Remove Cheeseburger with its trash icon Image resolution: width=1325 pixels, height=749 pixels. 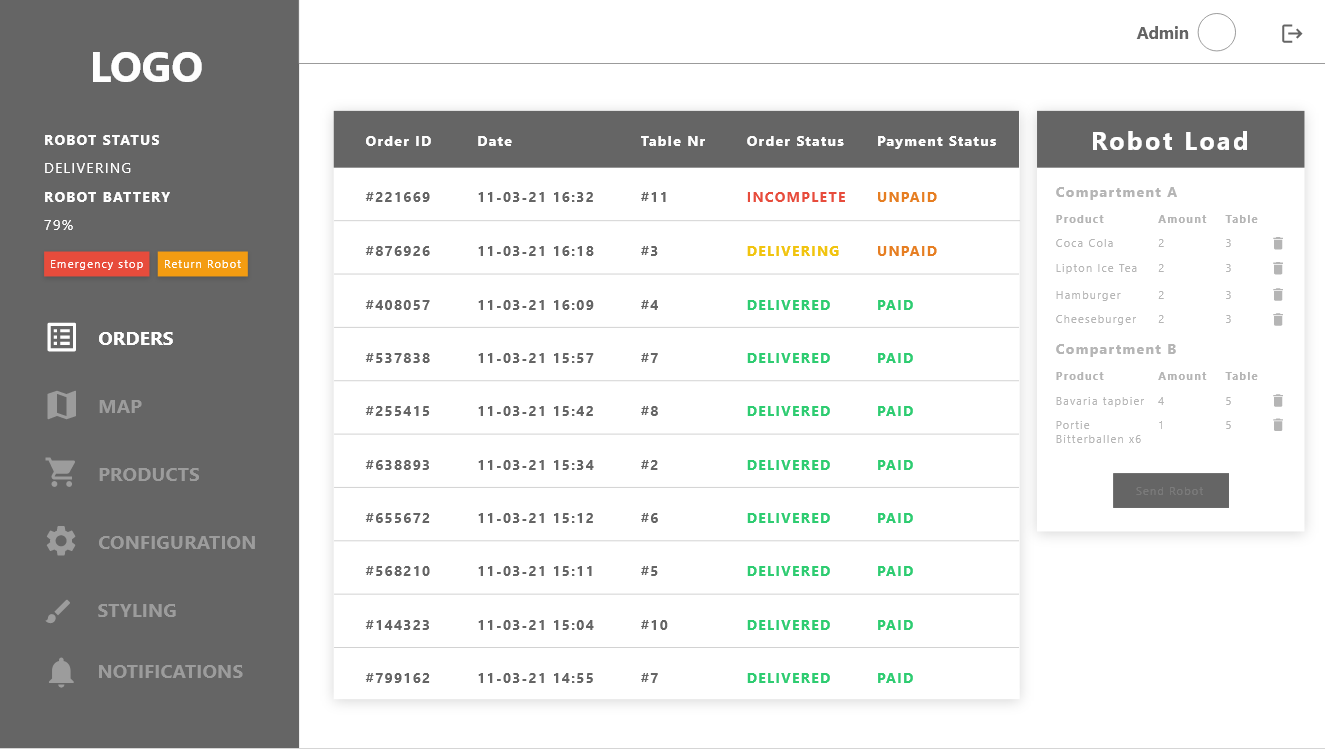click(1278, 320)
